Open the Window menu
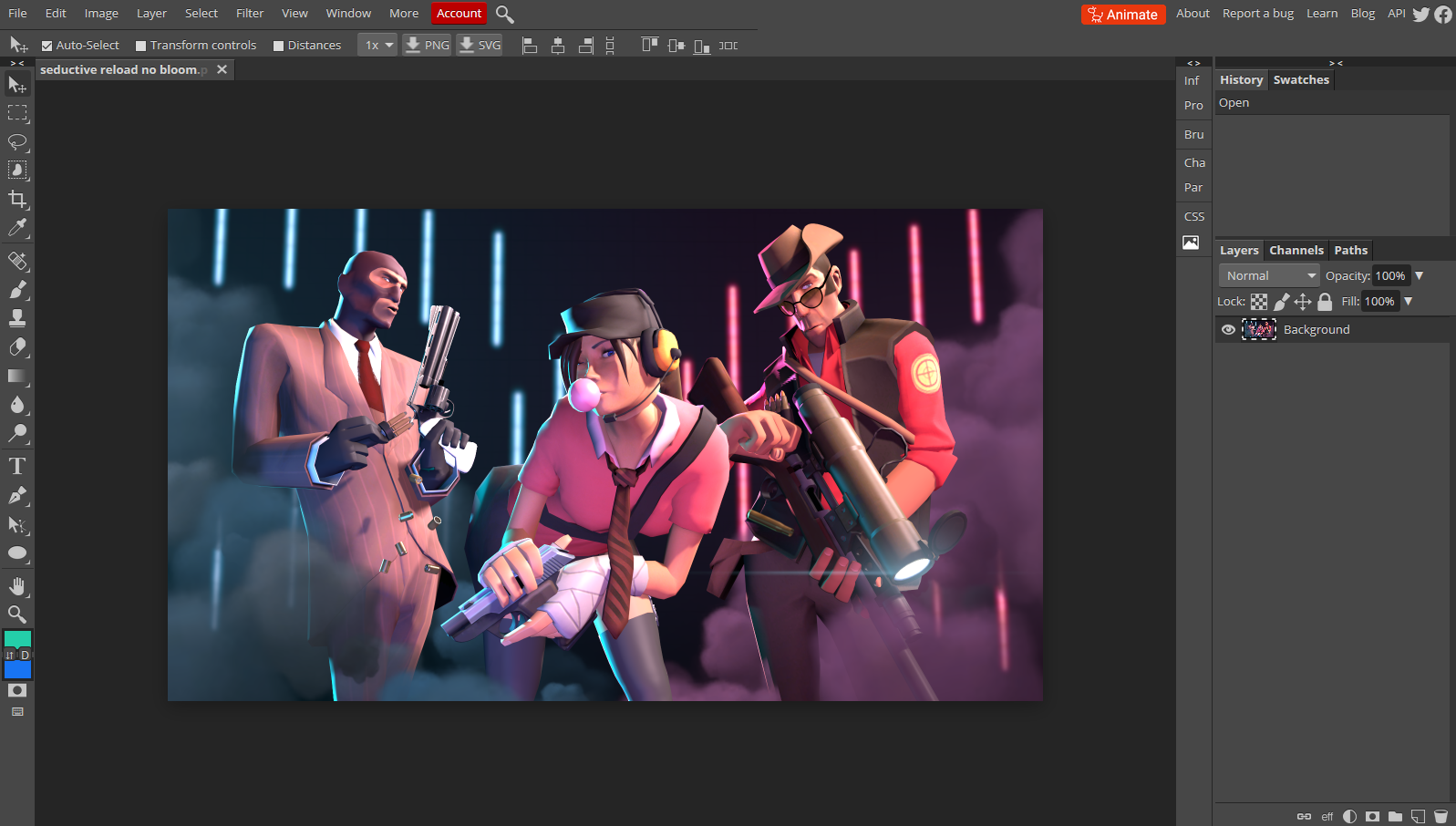The width and height of the screenshot is (1456, 826). pos(348,14)
